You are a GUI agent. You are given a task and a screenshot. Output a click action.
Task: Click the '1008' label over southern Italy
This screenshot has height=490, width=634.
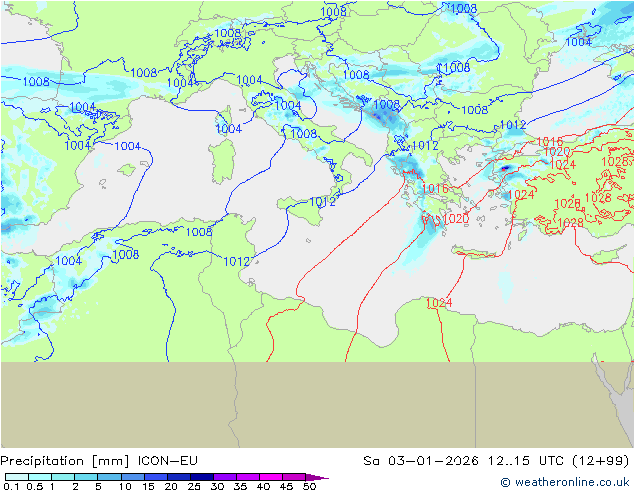coord(304,133)
